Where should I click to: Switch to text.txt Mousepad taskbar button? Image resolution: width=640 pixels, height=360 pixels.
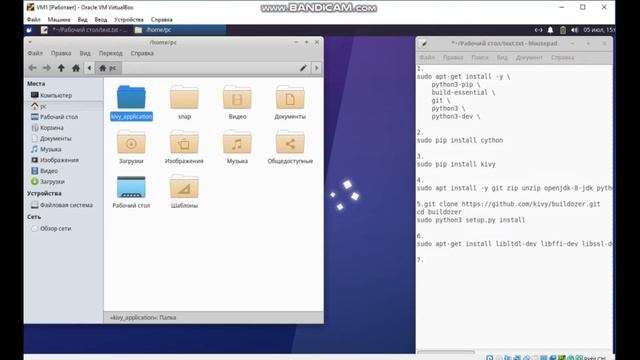click(x=85, y=30)
